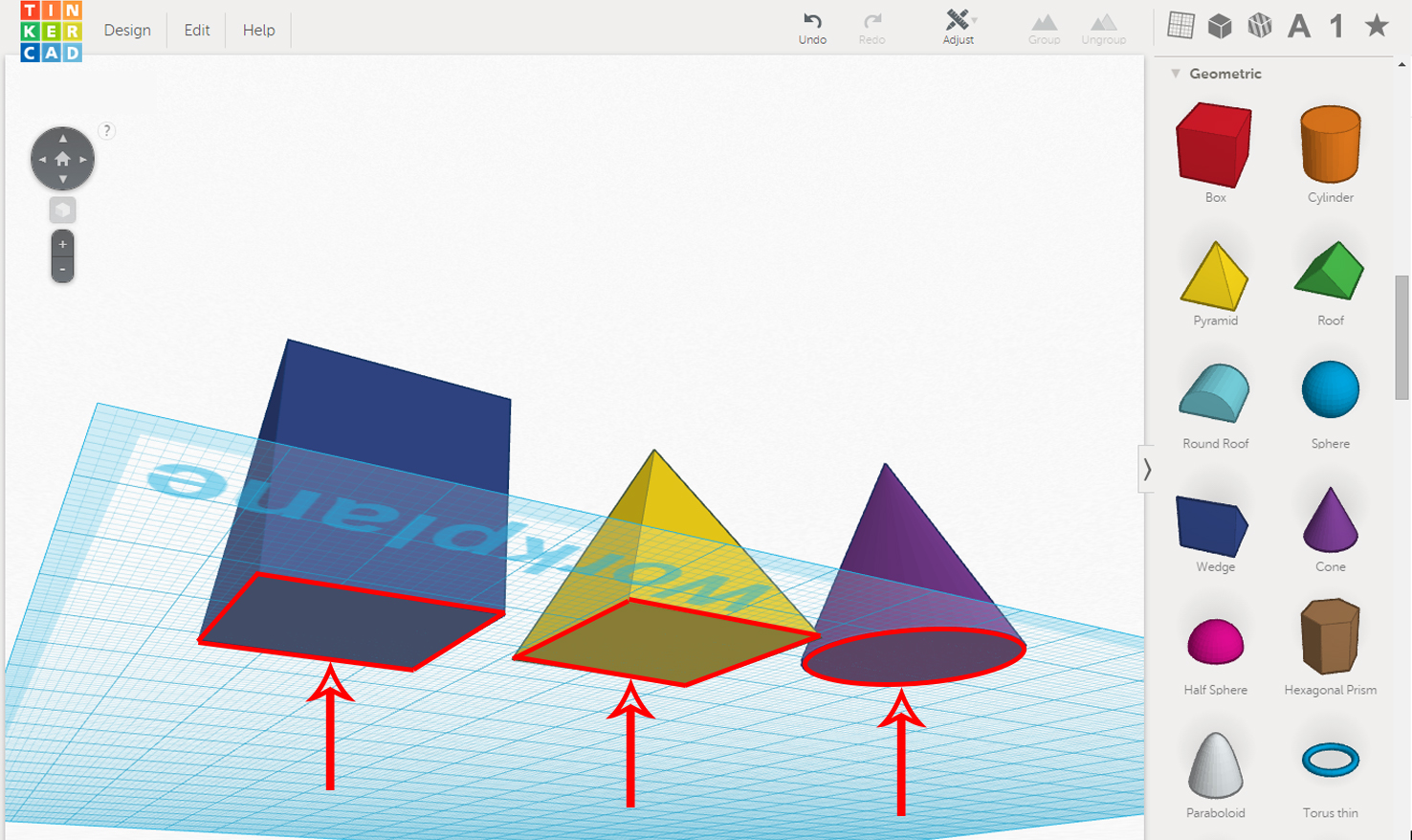Viewport: 1412px width, 840px height.
Task: Pick the Torus thin shape
Action: click(1330, 761)
